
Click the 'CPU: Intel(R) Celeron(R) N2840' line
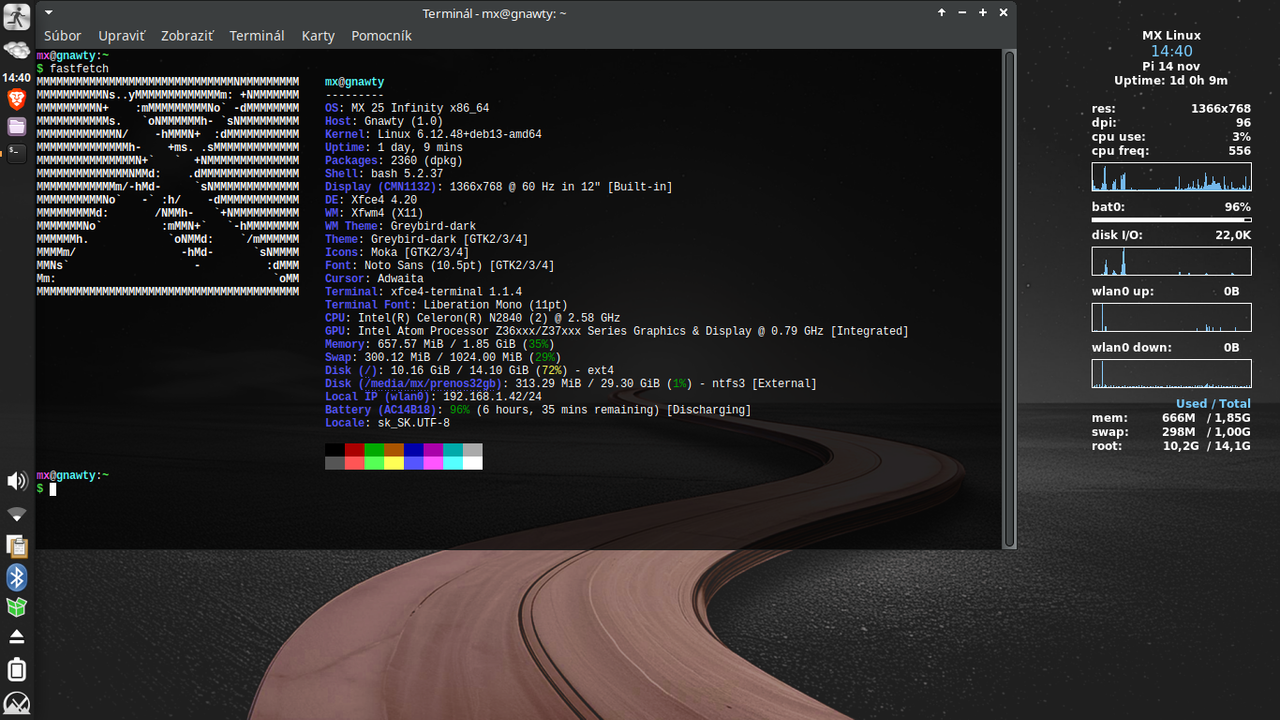[x=472, y=318]
